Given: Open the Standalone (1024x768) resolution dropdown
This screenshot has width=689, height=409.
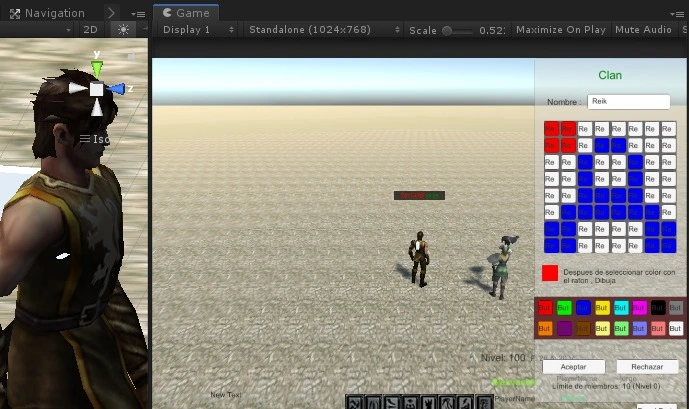Looking at the screenshot, I should [x=324, y=29].
